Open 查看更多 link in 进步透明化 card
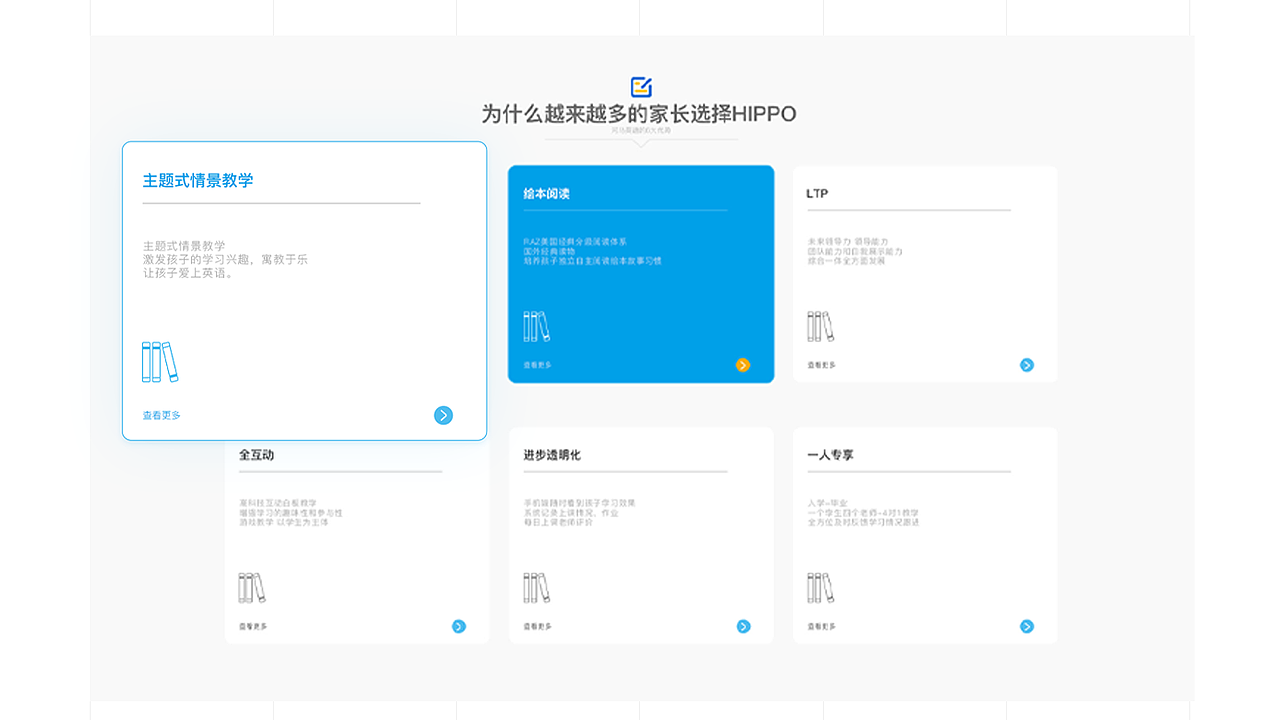The image size is (1280, 720). point(538,626)
